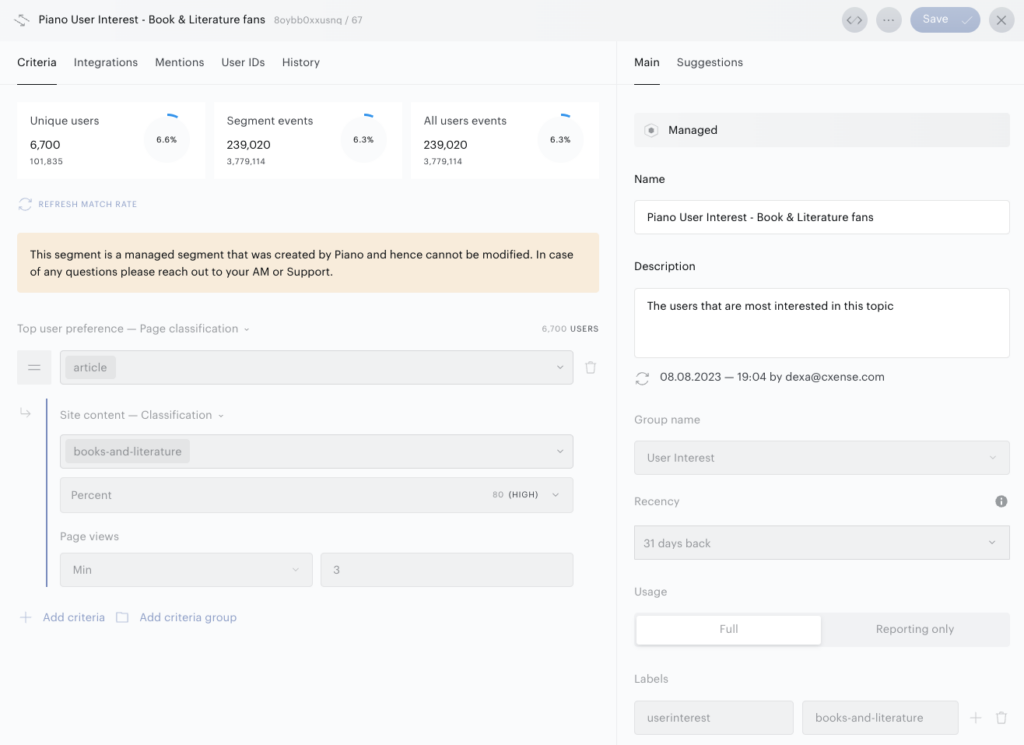The image size is (1024, 745).
Task: Click the equals operator icon button
Action: 34,368
